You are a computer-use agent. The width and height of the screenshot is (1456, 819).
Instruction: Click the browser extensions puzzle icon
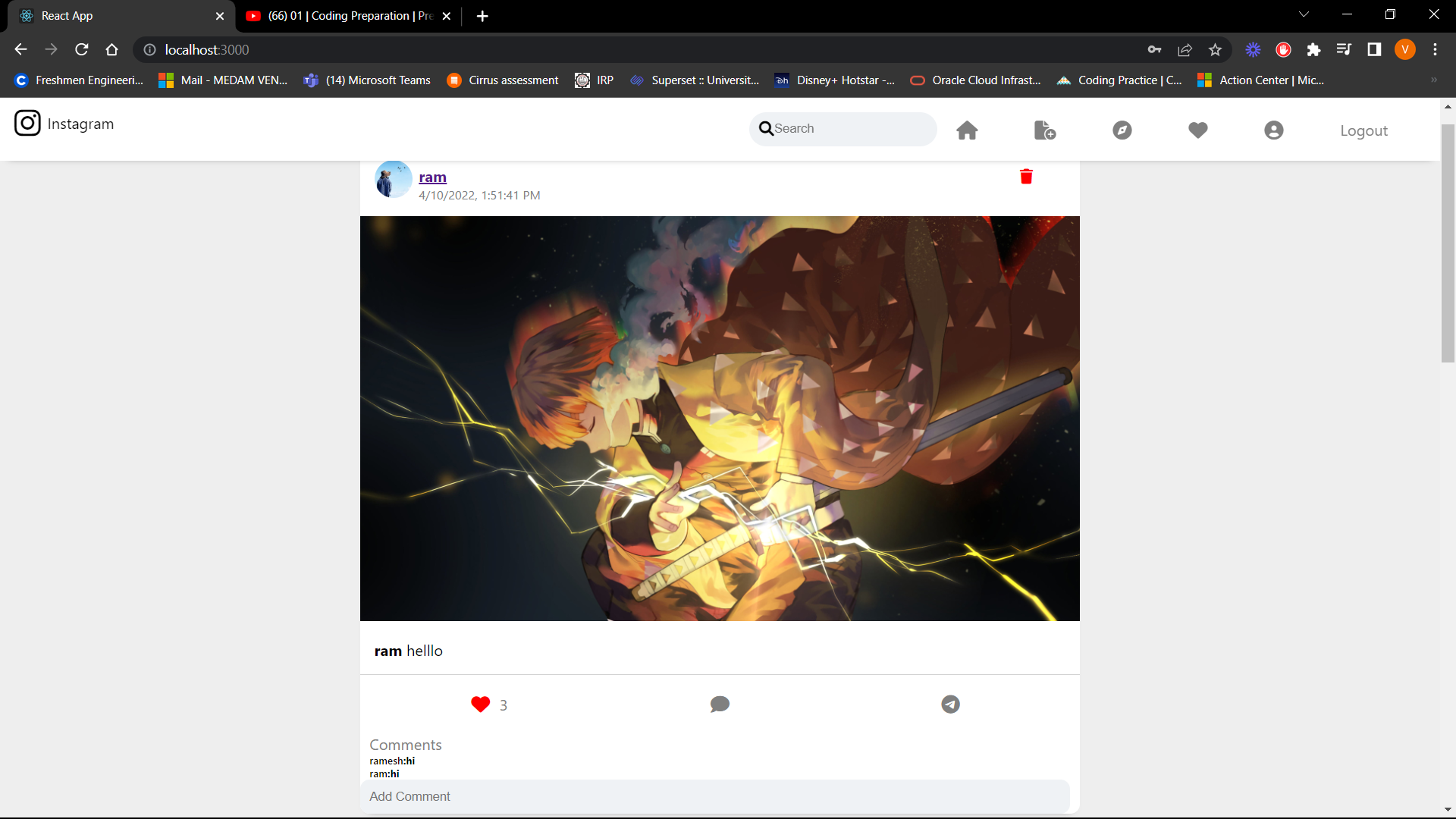(1314, 49)
